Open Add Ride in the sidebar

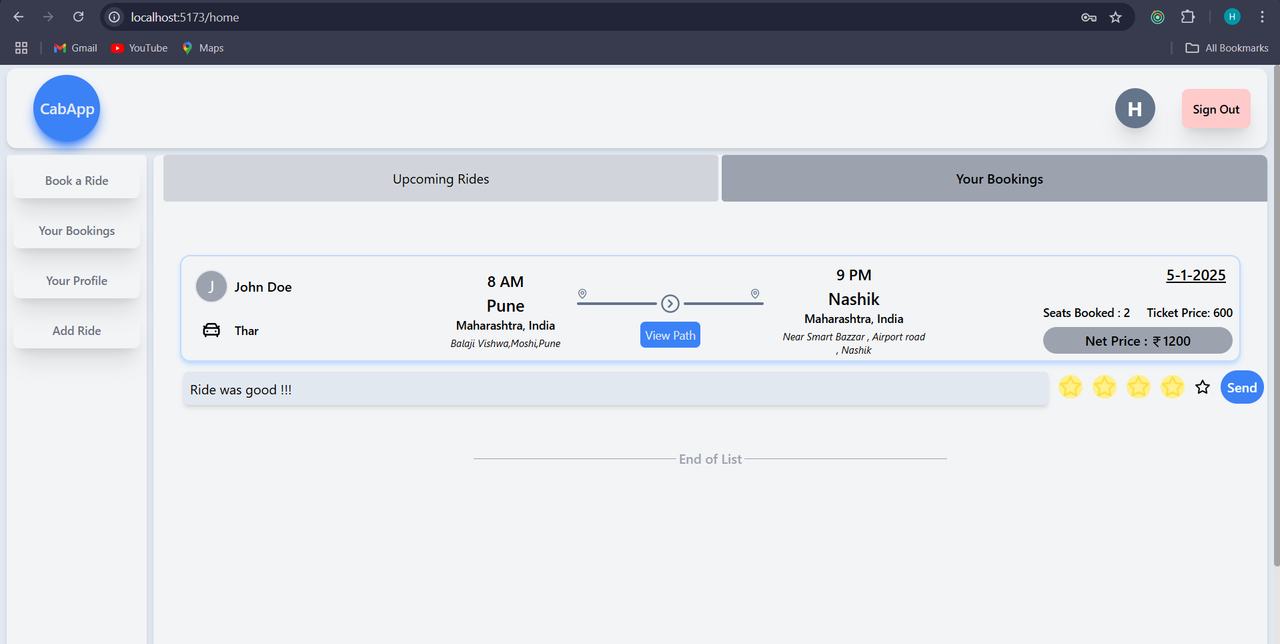click(x=77, y=330)
